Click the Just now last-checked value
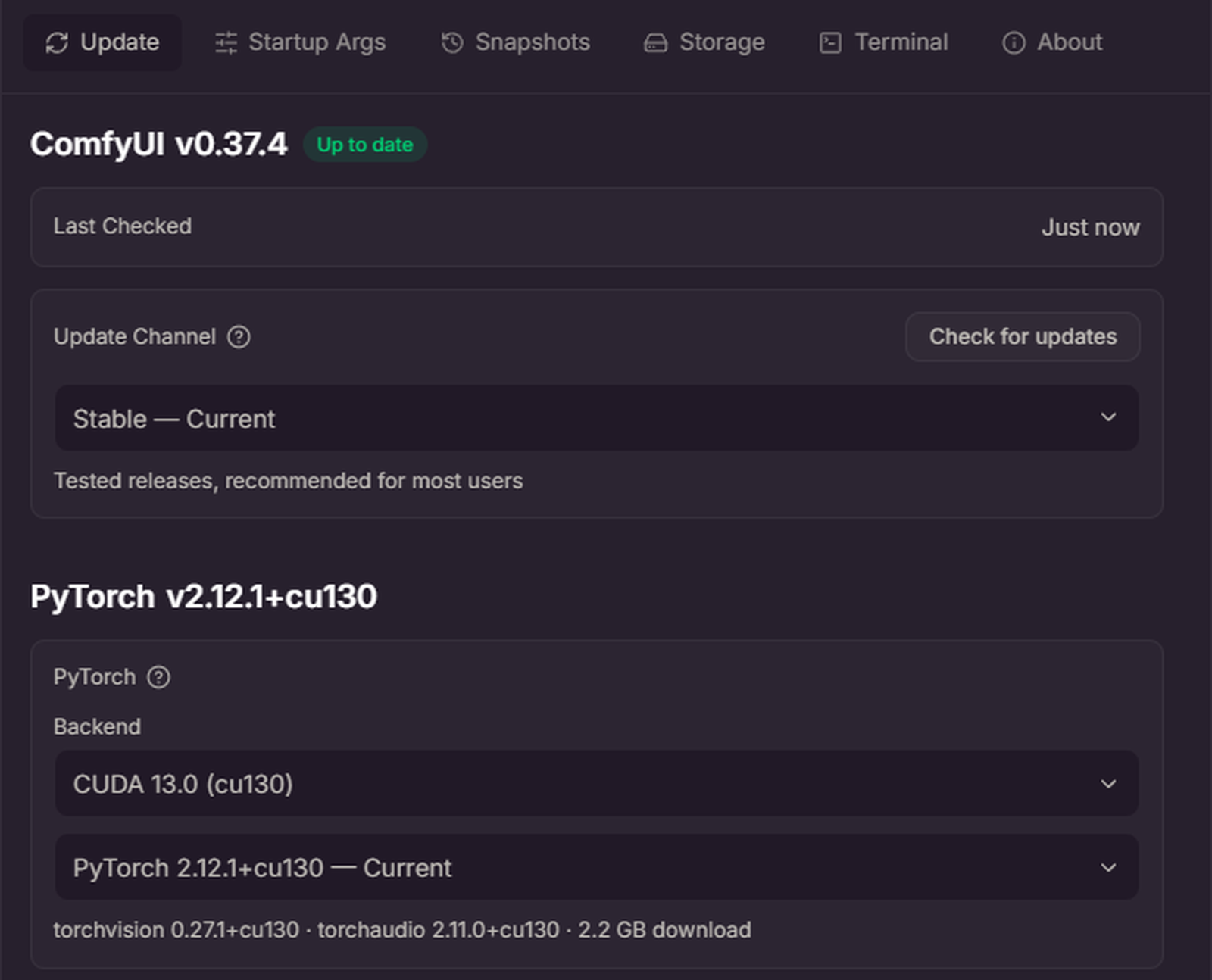 click(x=1090, y=227)
